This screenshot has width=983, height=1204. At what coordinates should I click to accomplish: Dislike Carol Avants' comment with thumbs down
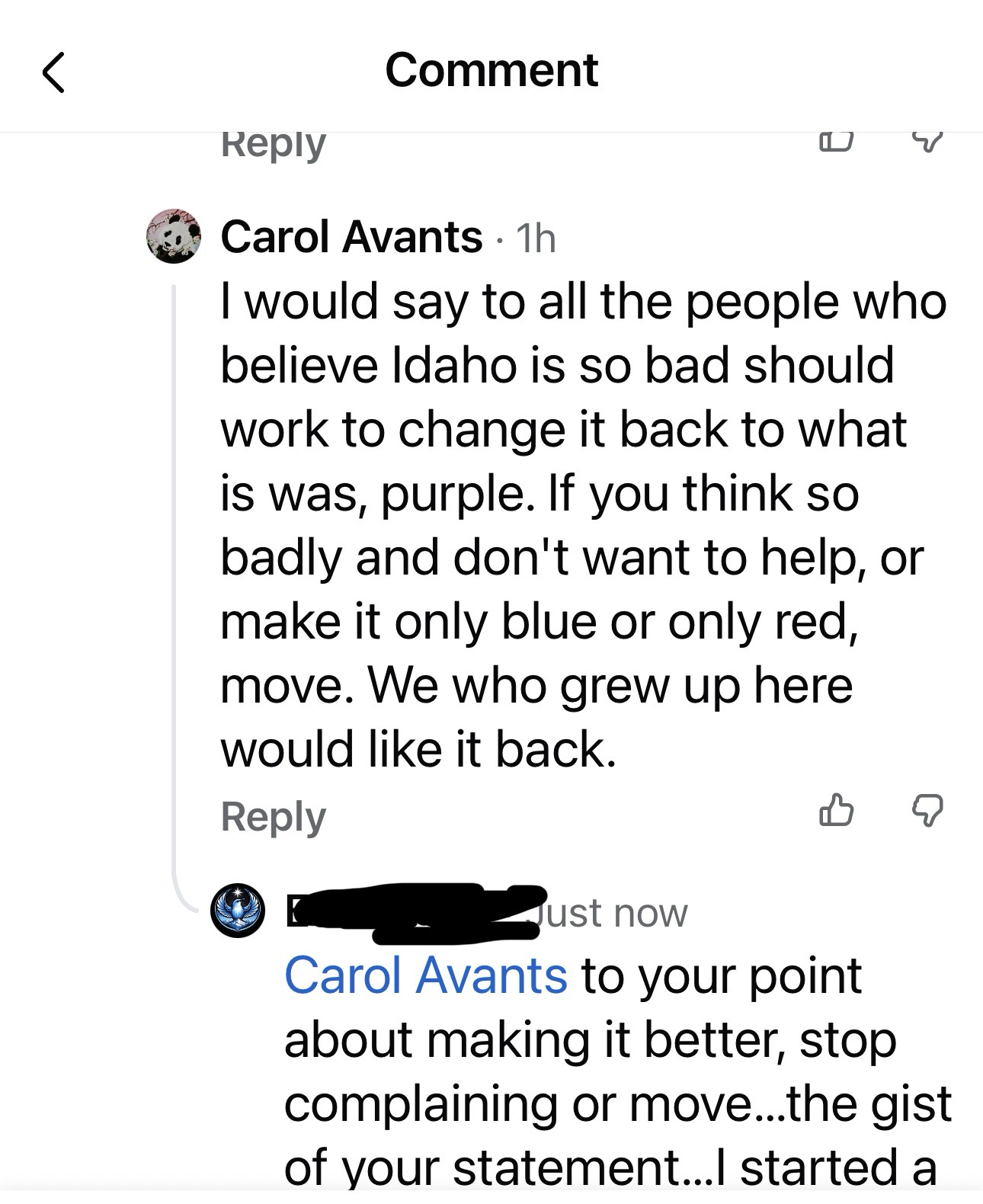tap(927, 810)
